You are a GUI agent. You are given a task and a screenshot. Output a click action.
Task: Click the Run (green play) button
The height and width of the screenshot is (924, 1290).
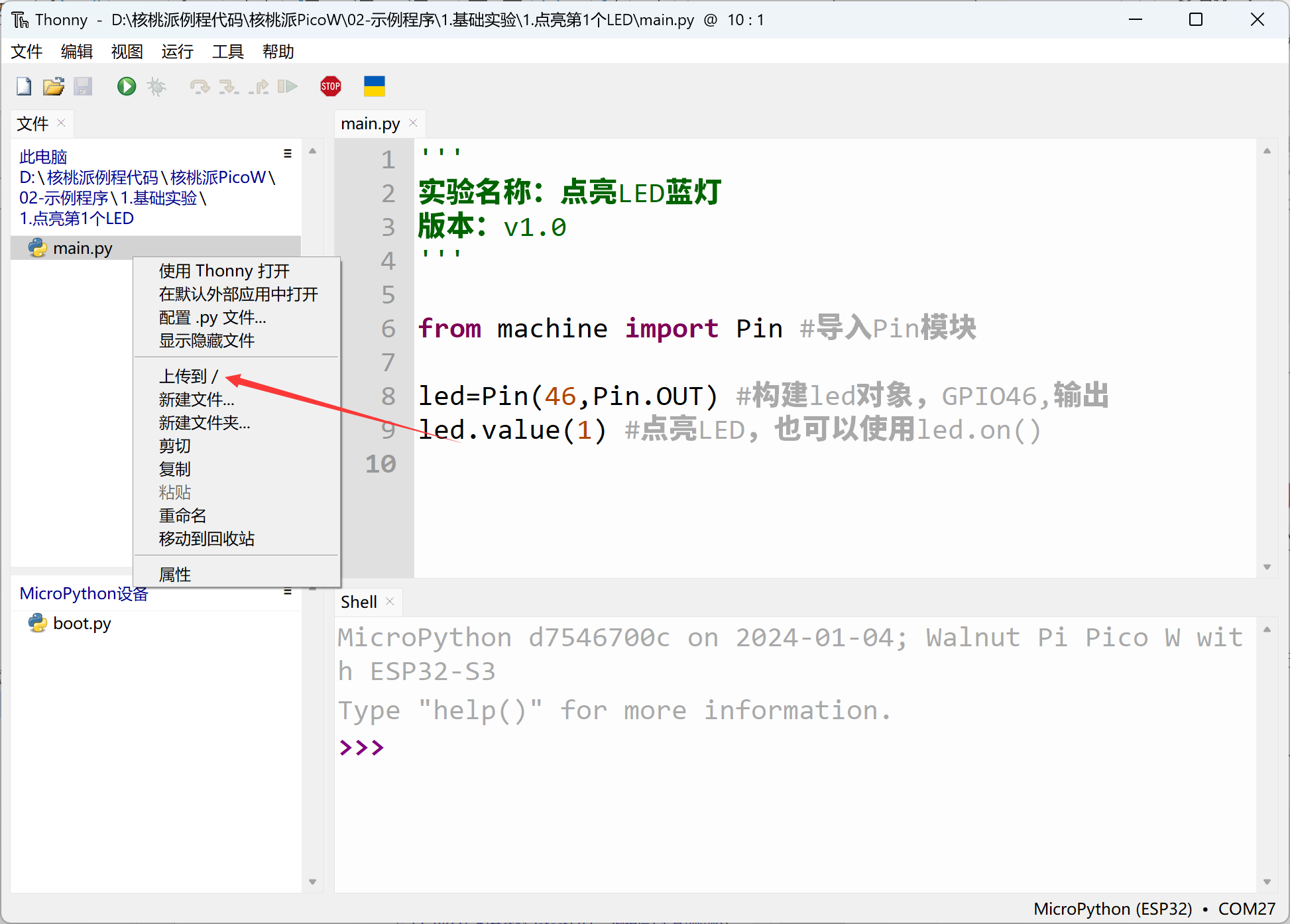126,88
